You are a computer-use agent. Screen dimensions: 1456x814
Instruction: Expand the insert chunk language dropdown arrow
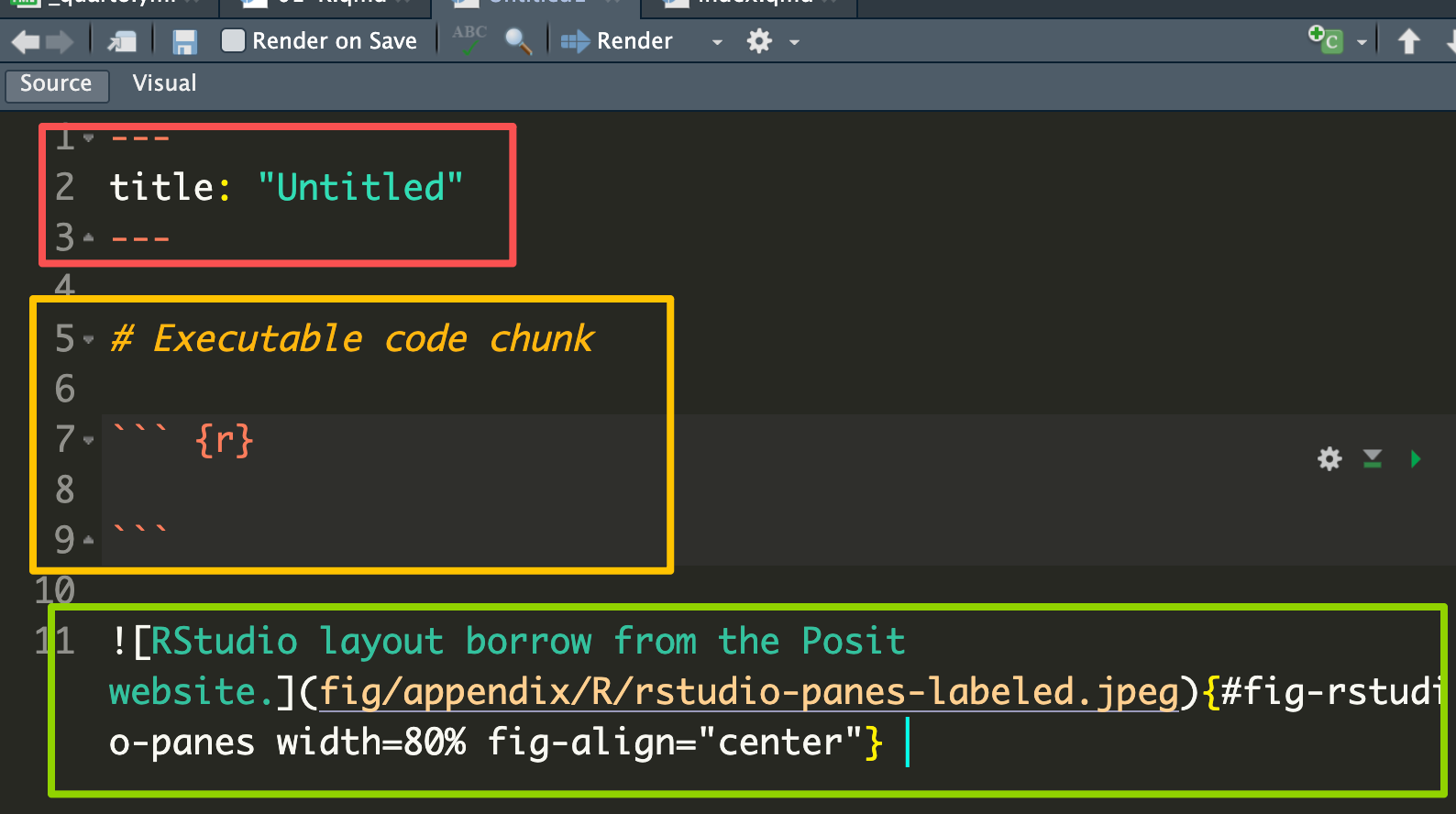point(1362,42)
